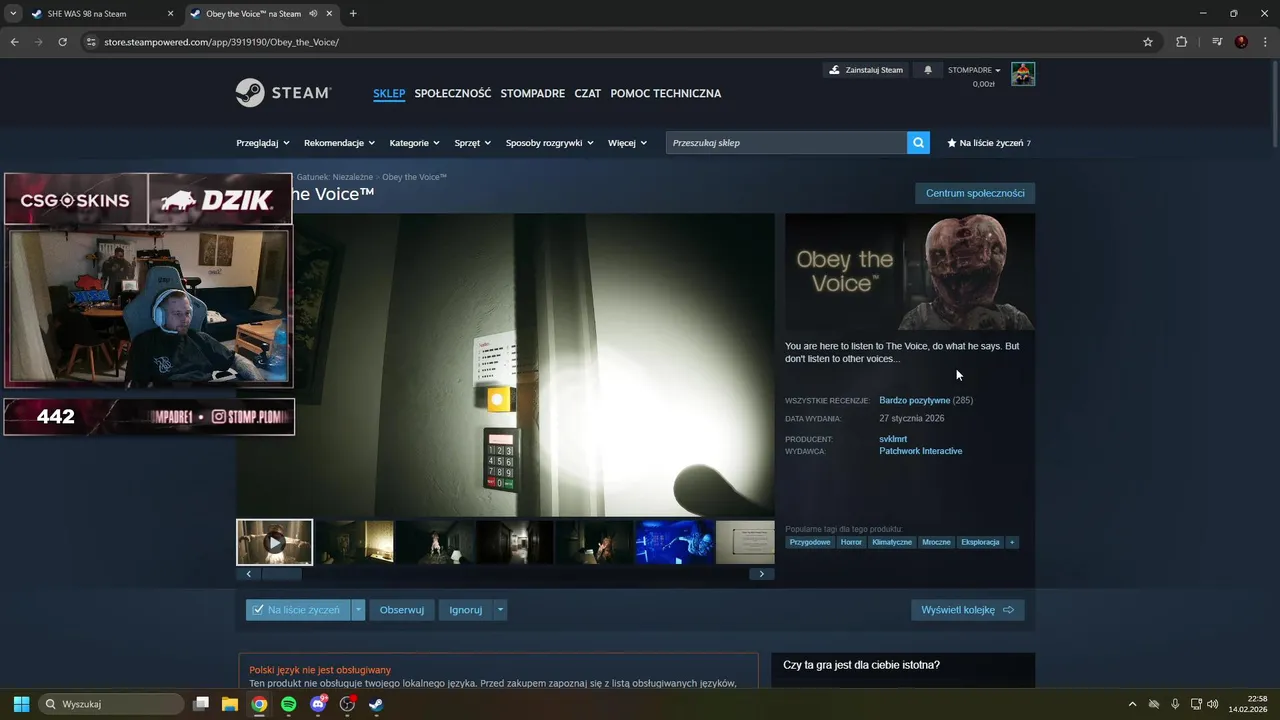The height and width of the screenshot is (720, 1280).
Task: Open the media control icon in Chrome toolbar
Action: pyautogui.click(x=1216, y=42)
